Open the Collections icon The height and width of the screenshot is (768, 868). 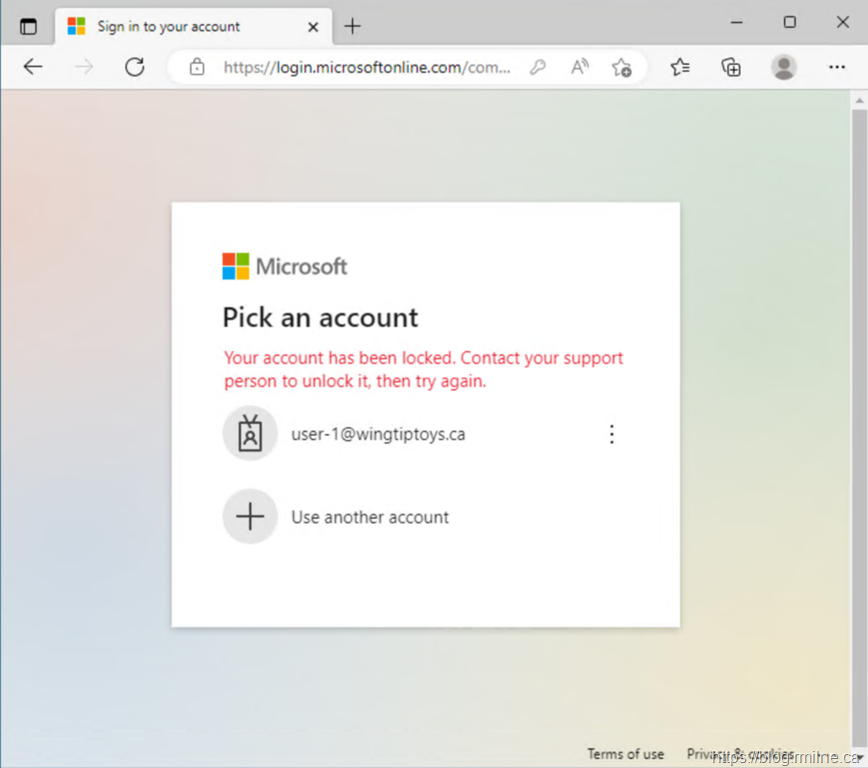click(x=731, y=67)
